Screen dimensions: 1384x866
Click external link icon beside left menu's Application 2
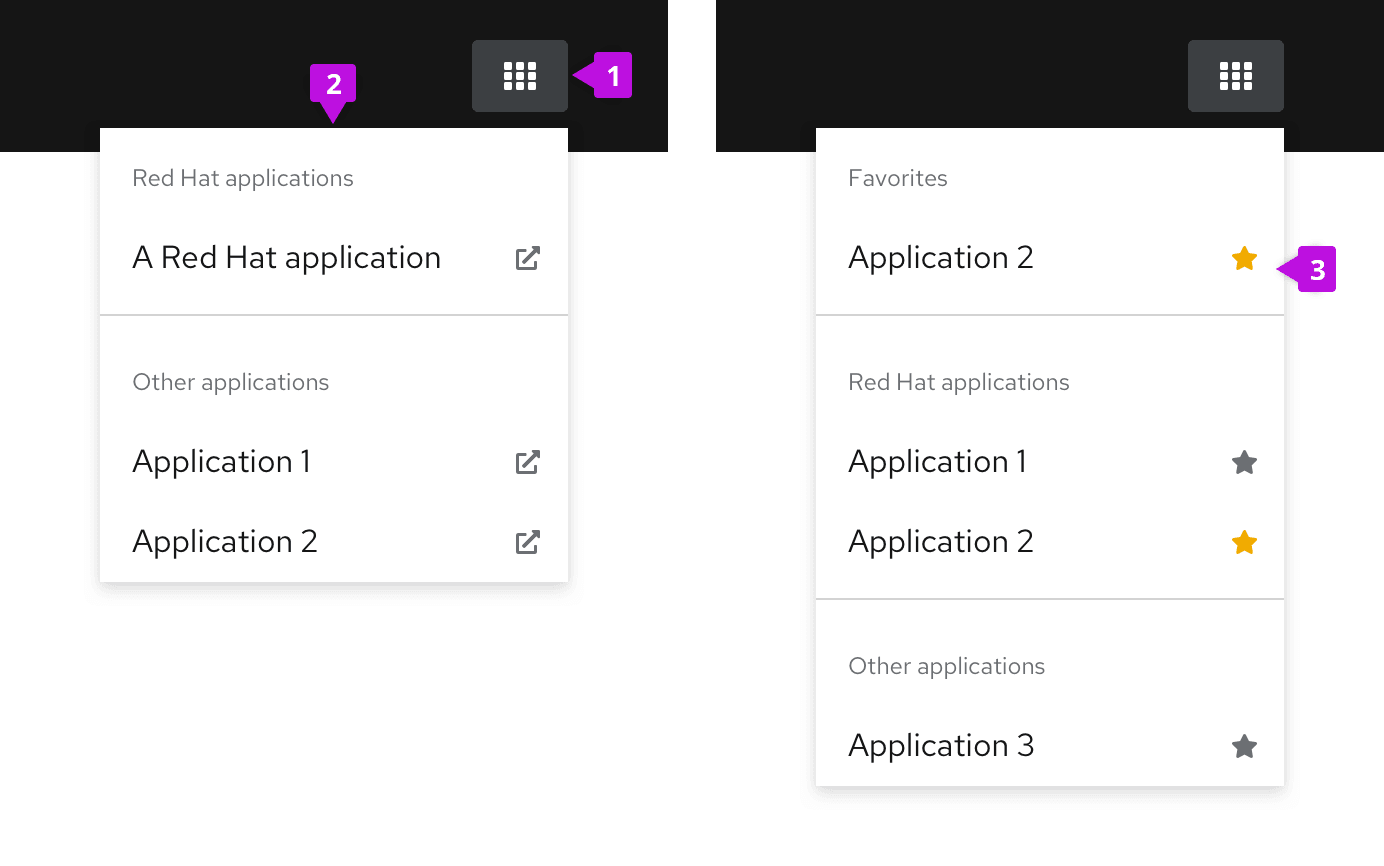pos(527,542)
